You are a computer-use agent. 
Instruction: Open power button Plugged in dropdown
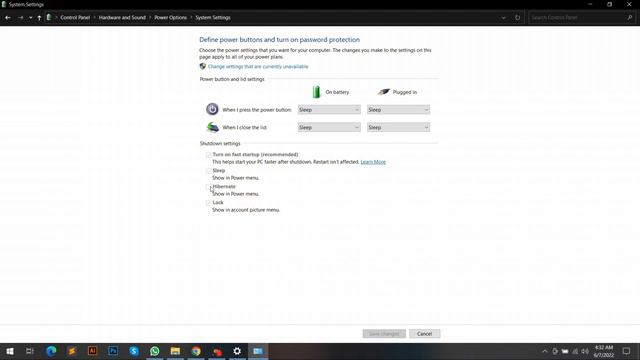pyautogui.click(x=398, y=110)
